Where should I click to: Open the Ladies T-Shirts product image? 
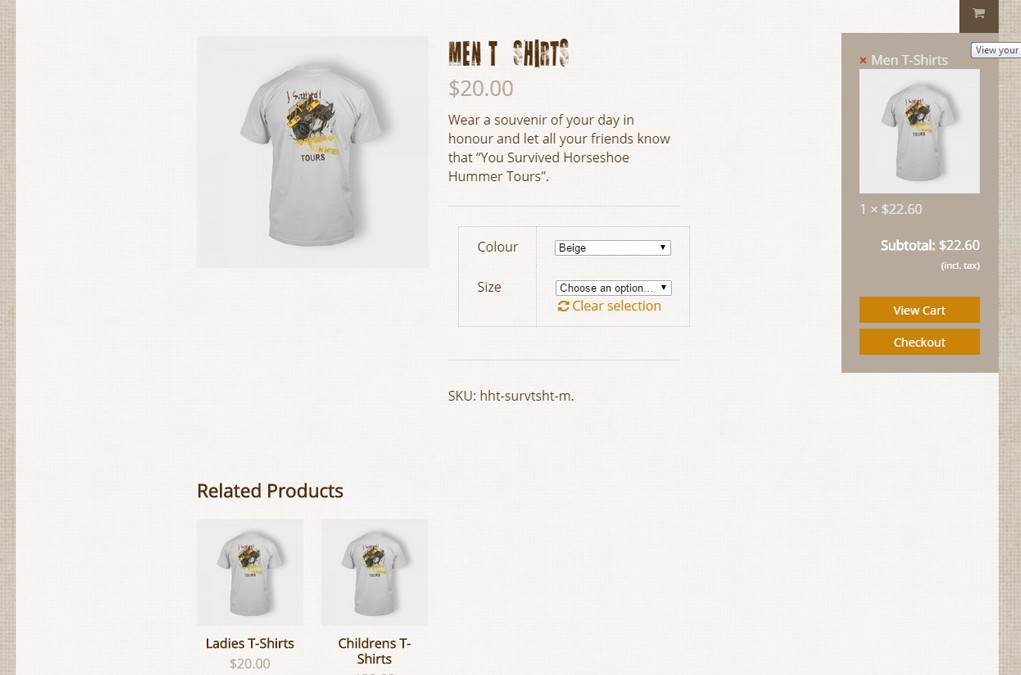[x=250, y=572]
